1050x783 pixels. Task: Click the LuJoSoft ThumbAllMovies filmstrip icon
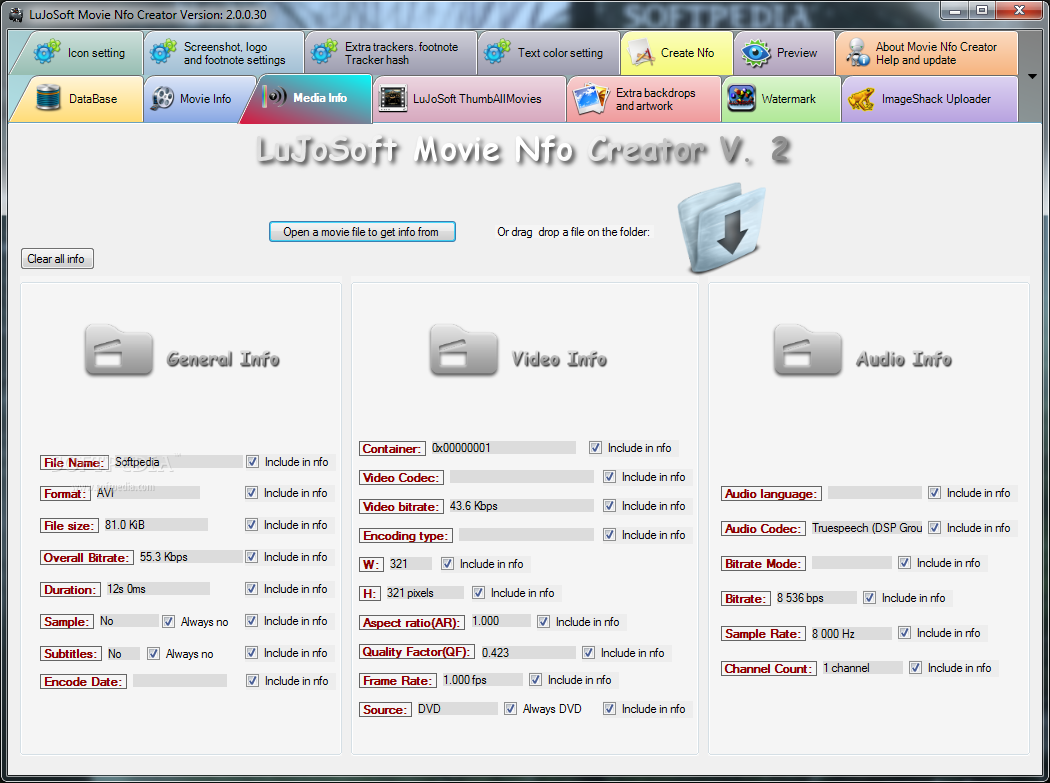point(392,98)
